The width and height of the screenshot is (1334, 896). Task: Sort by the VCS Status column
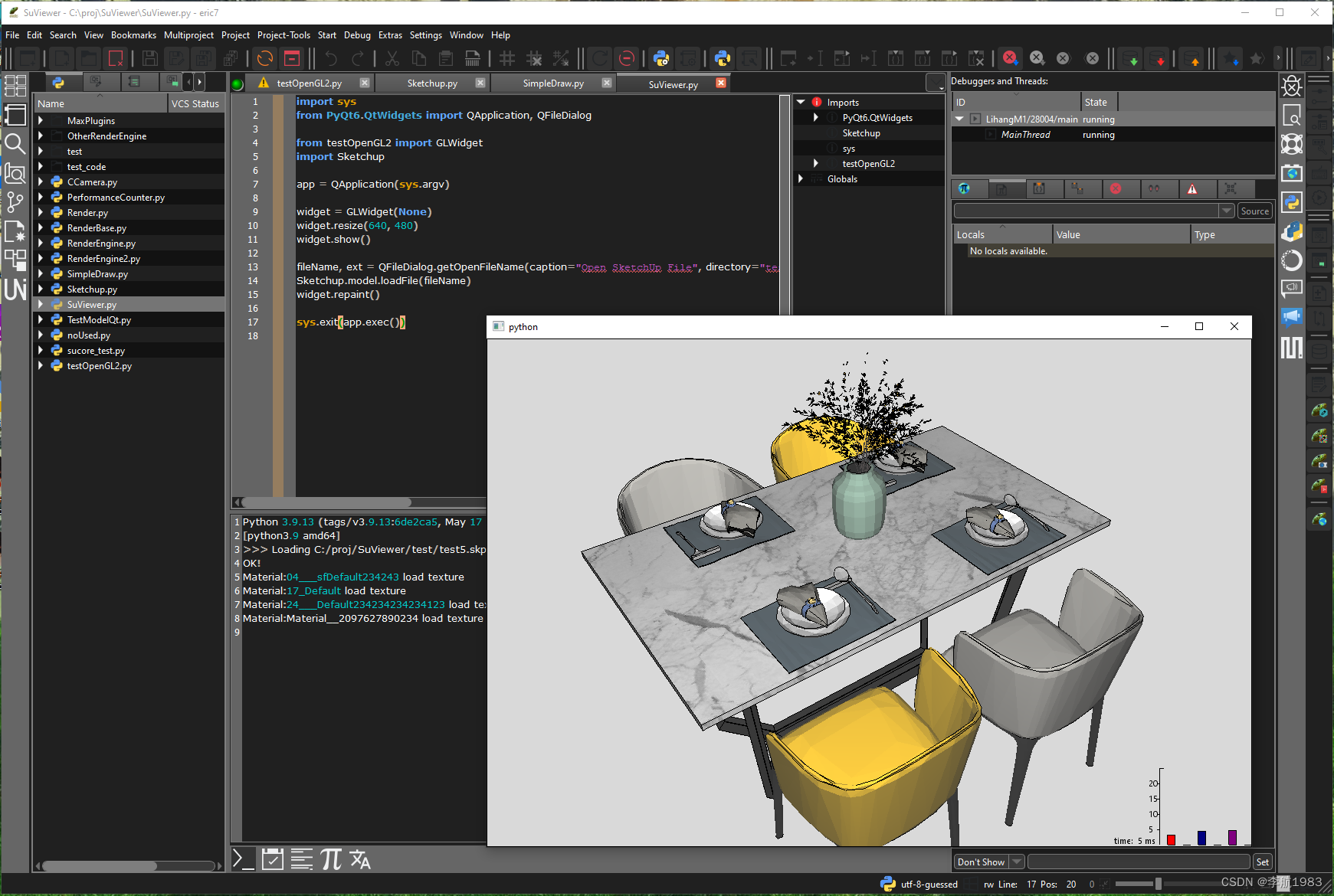point(195,103)
